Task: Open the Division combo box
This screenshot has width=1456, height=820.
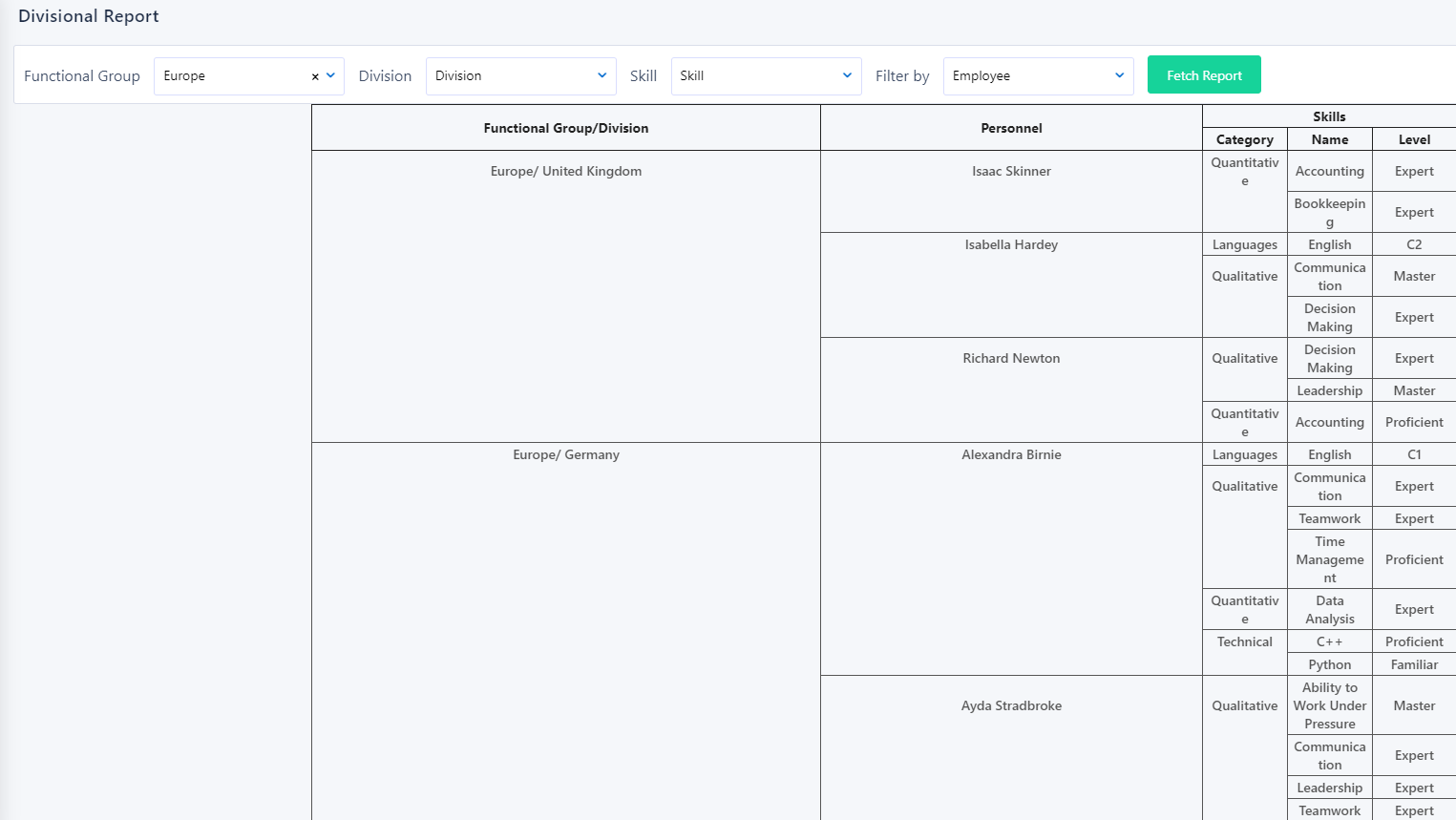Action: 520,74
